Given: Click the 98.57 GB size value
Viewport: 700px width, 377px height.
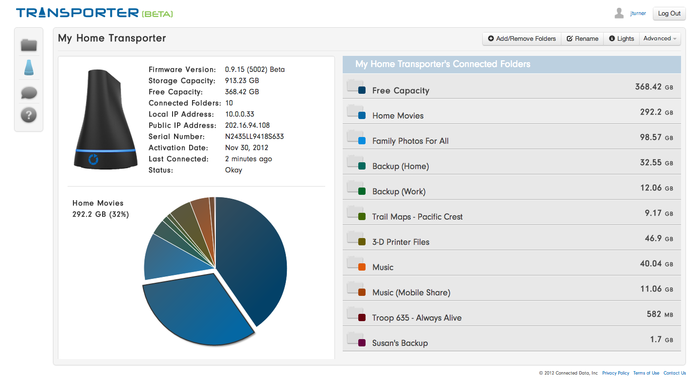Looking at the screenshot, I should coord(656,137).
